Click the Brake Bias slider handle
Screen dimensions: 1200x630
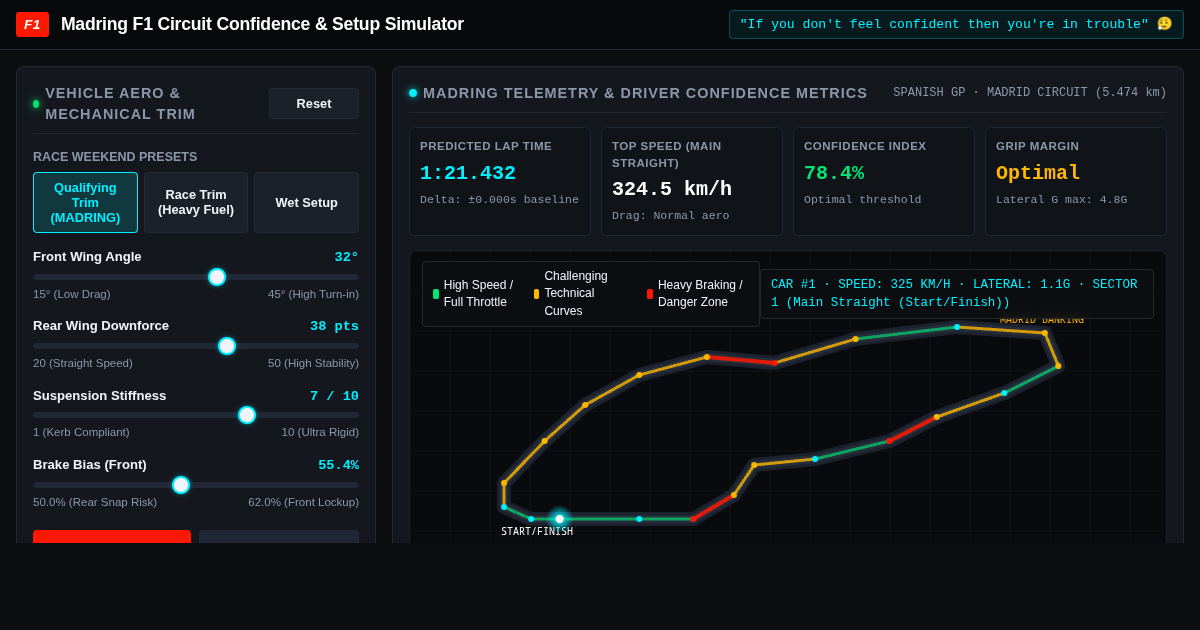point(181,485)
